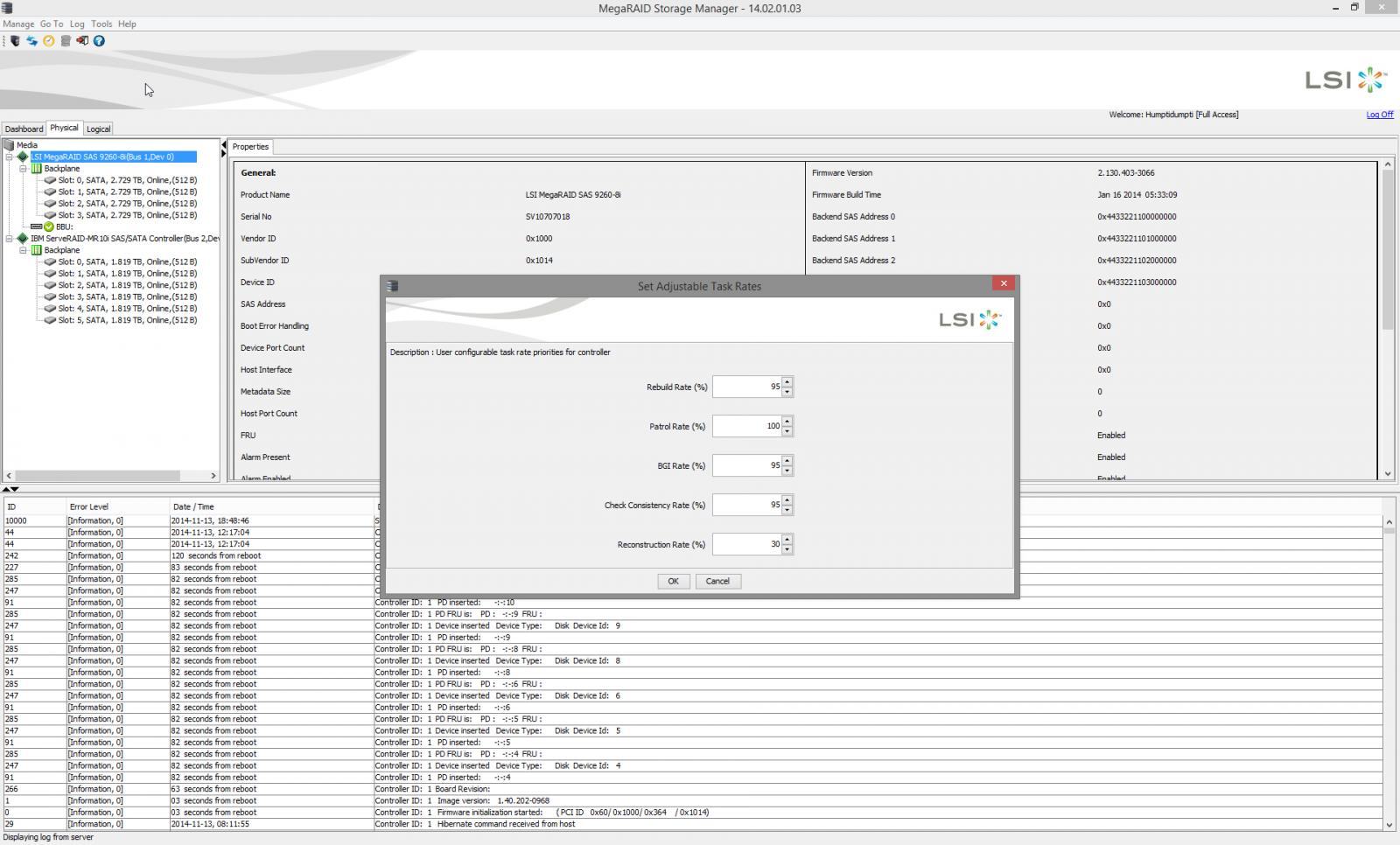
Task: Open the Tools menu
Action: [101, 24]
